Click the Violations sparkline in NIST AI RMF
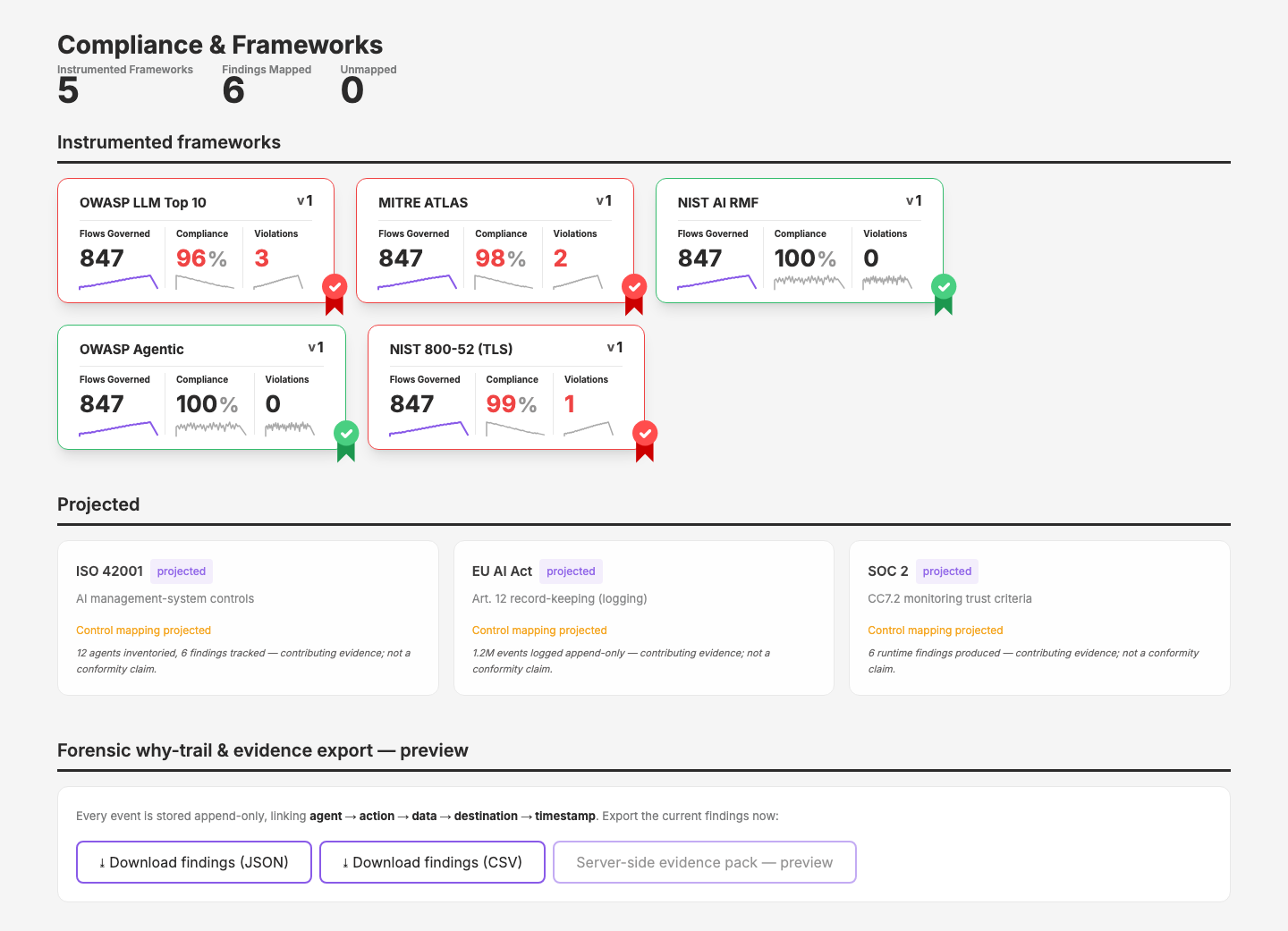Image resolution: width=1288 pixels, height=931 pixels. [887, 282]
